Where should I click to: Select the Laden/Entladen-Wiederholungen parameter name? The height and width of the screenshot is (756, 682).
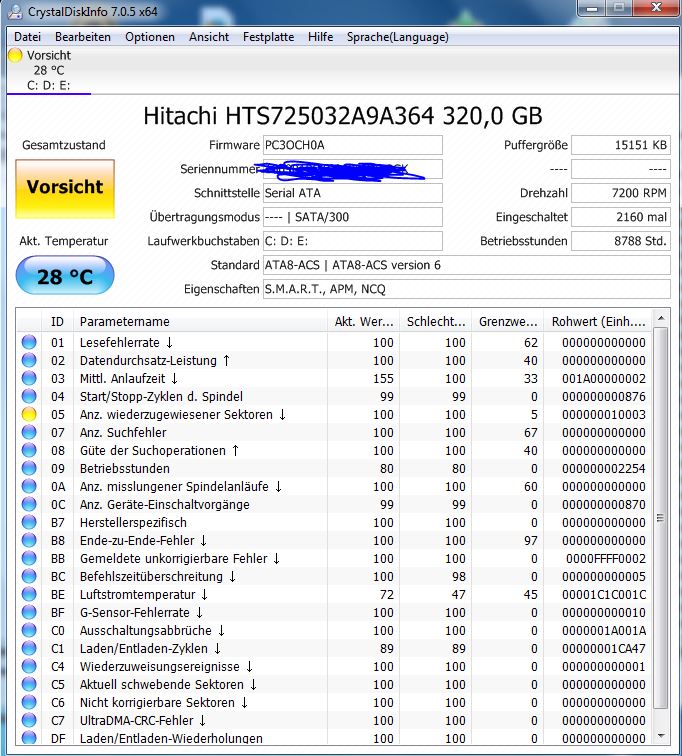pyautogui.click(x=171, y=738)
